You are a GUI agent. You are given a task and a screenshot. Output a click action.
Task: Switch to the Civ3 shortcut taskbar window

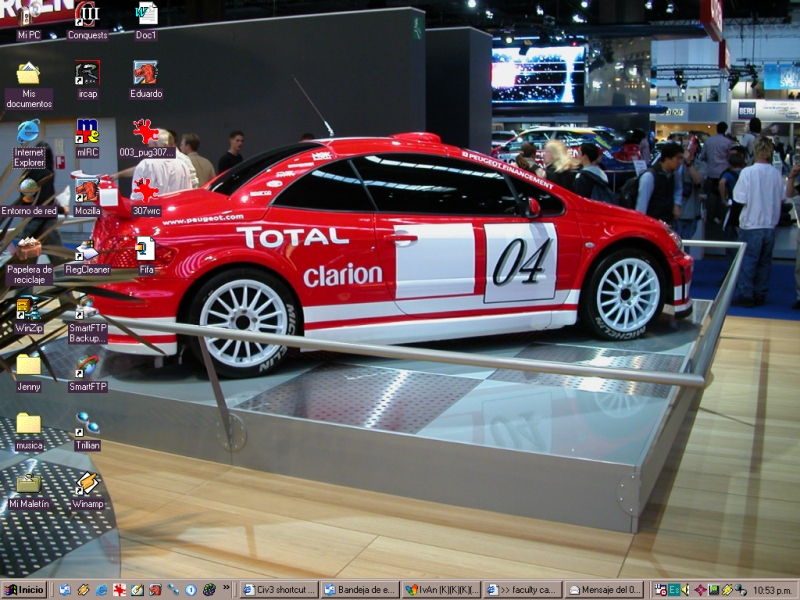[x=279, y=590]
